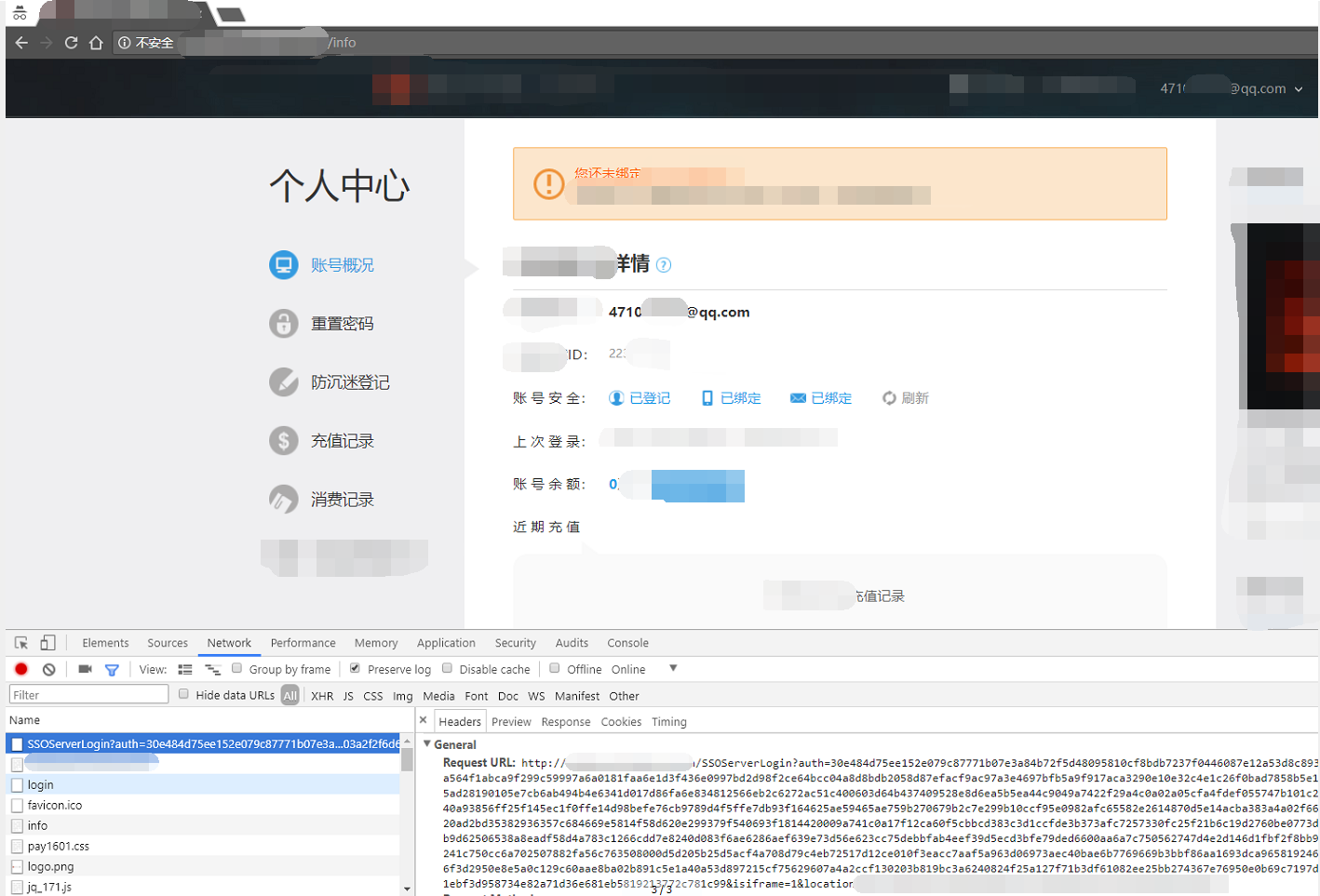1320x896 pixels.
Task: Switch to the Elements tab
Action: coord(105,643)
